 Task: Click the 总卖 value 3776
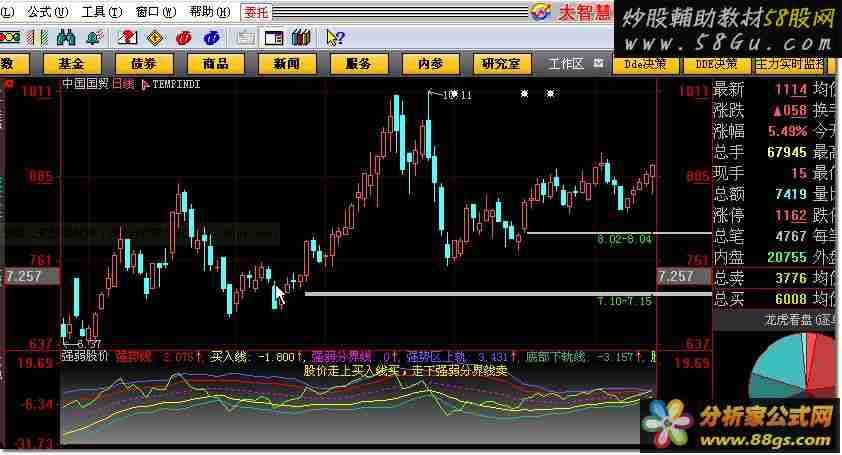790,278
